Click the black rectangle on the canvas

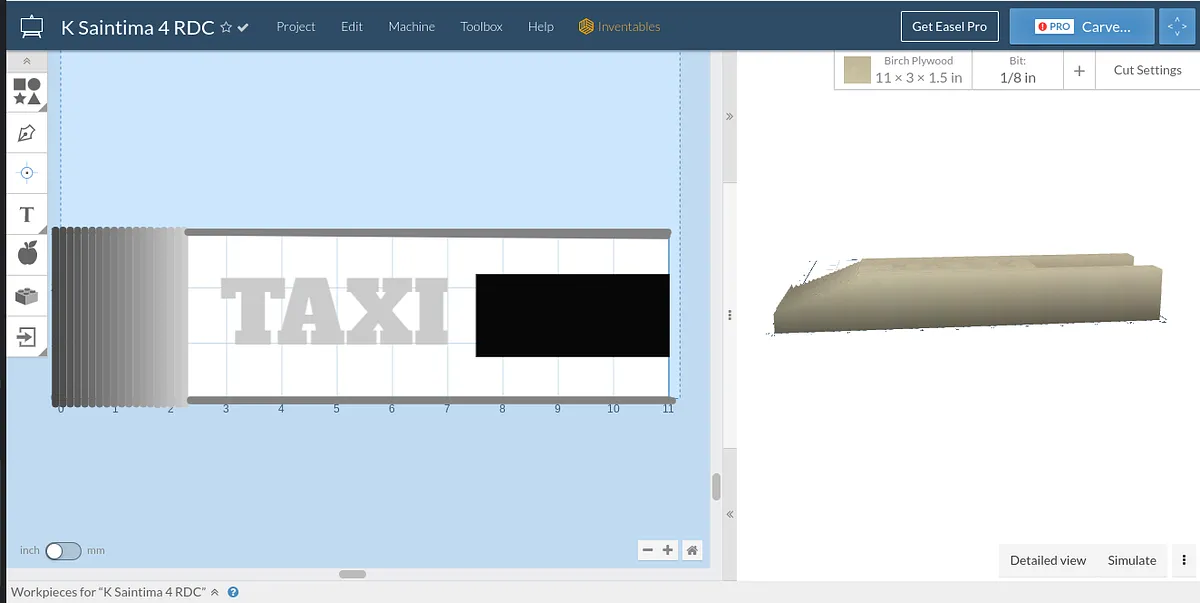572,315
